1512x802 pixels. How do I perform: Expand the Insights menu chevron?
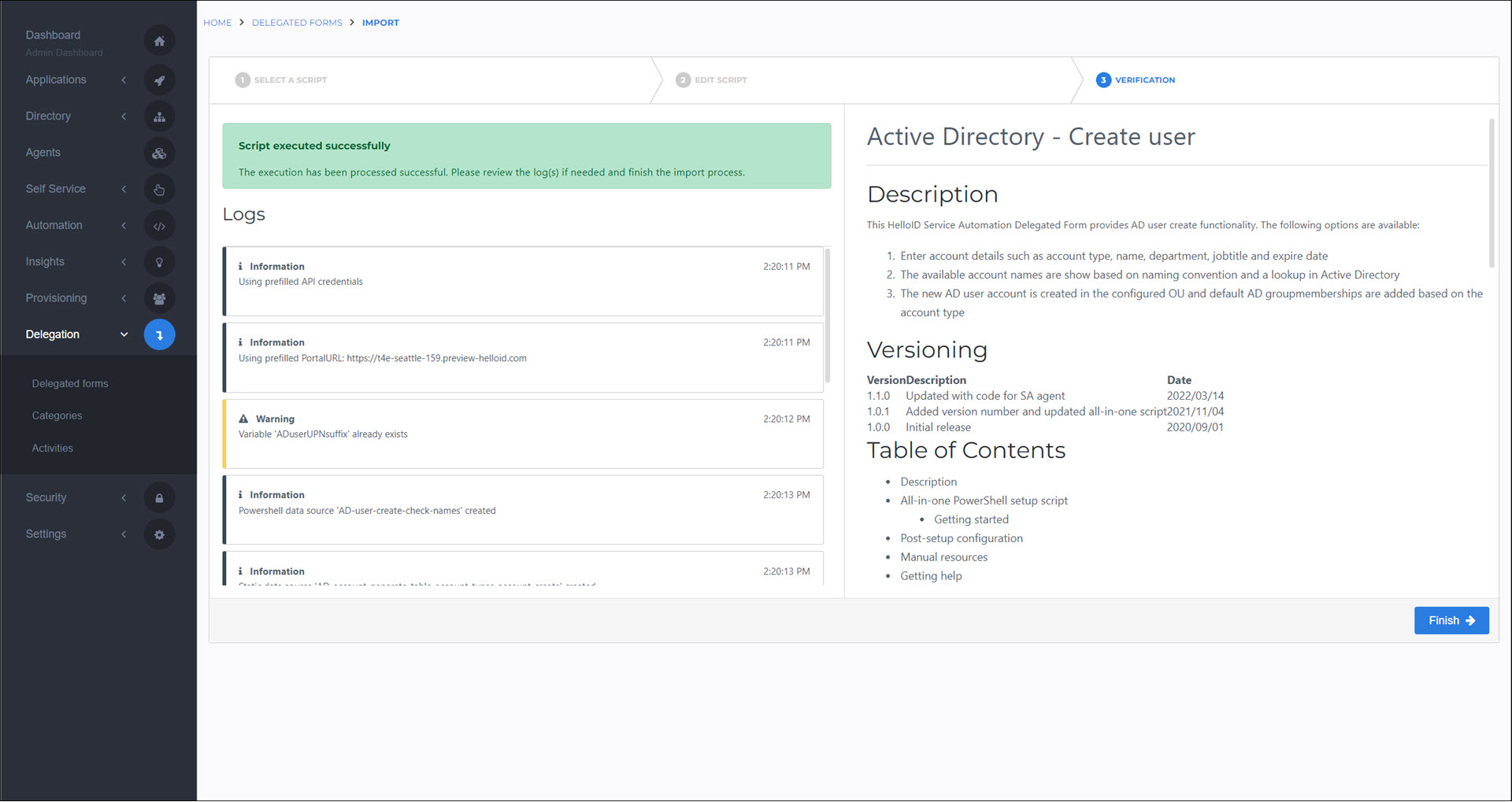click(124, 261)
